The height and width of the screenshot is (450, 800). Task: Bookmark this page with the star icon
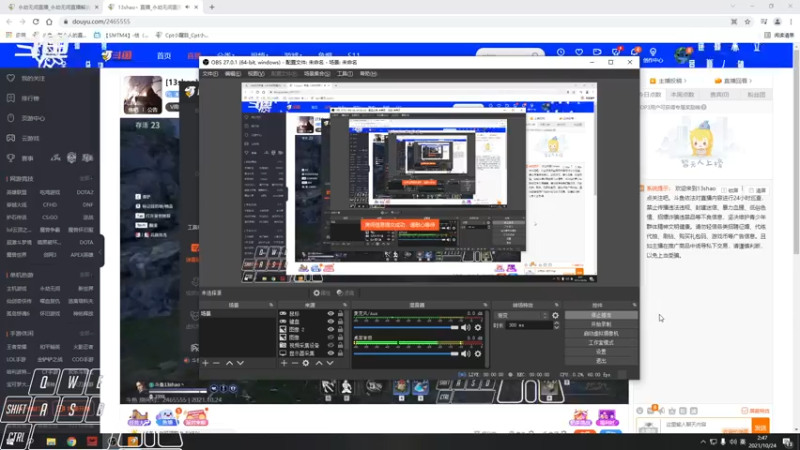(x=747, y=21)
